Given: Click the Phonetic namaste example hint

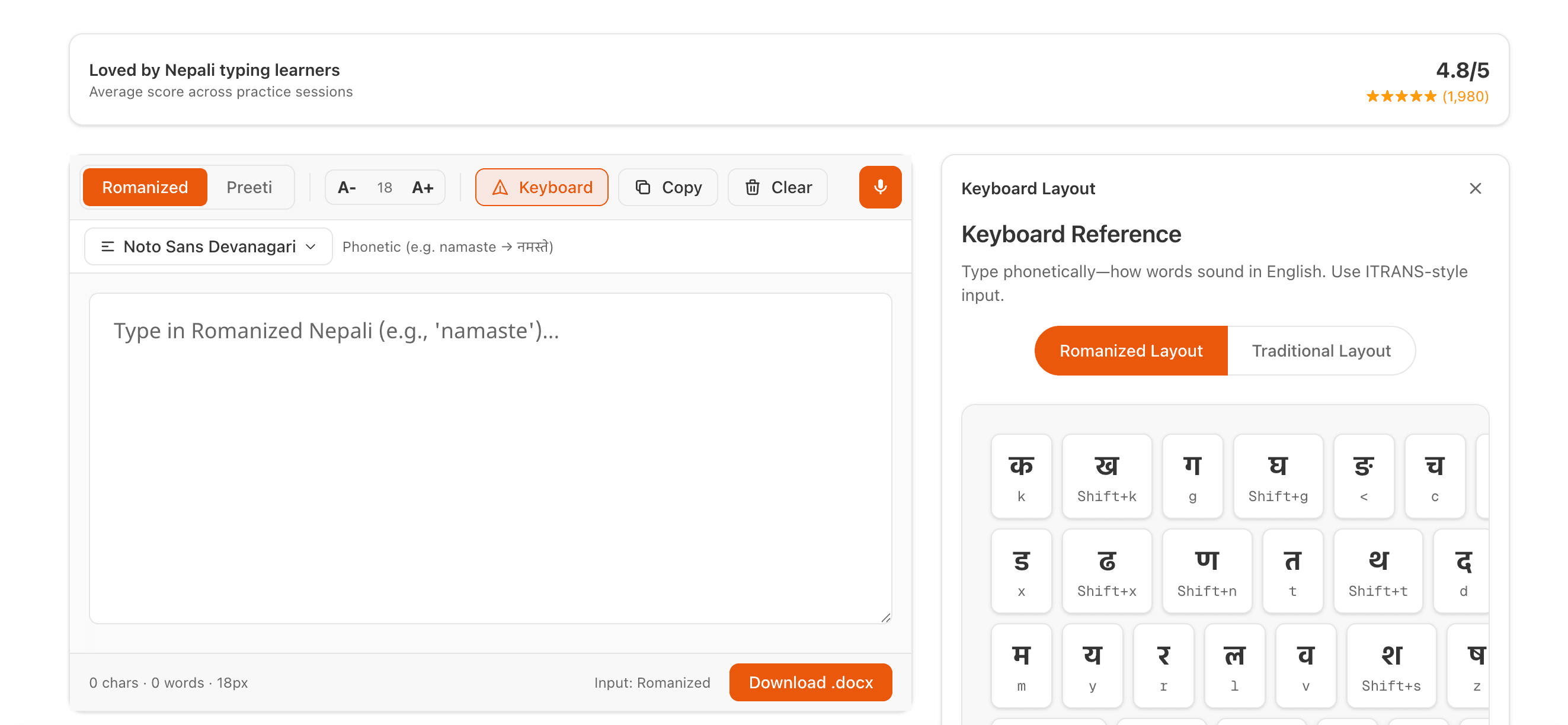Looking at the screenshot, I should click(x=447, y=246).
